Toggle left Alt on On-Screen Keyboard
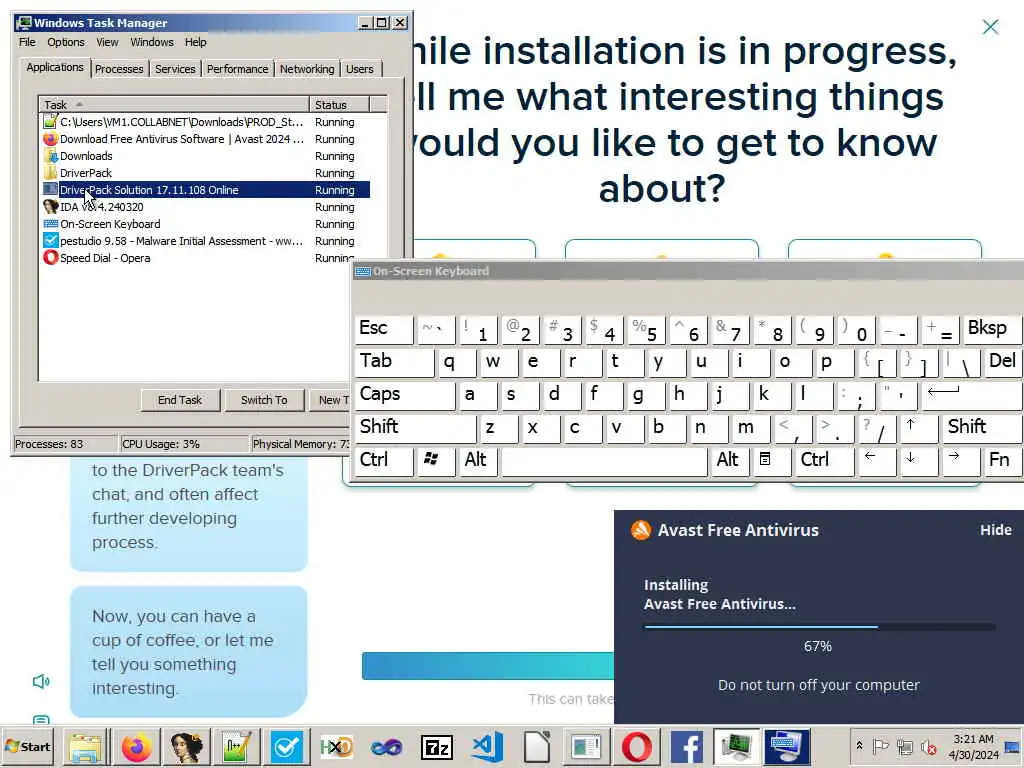 click(x=478, y=461)
